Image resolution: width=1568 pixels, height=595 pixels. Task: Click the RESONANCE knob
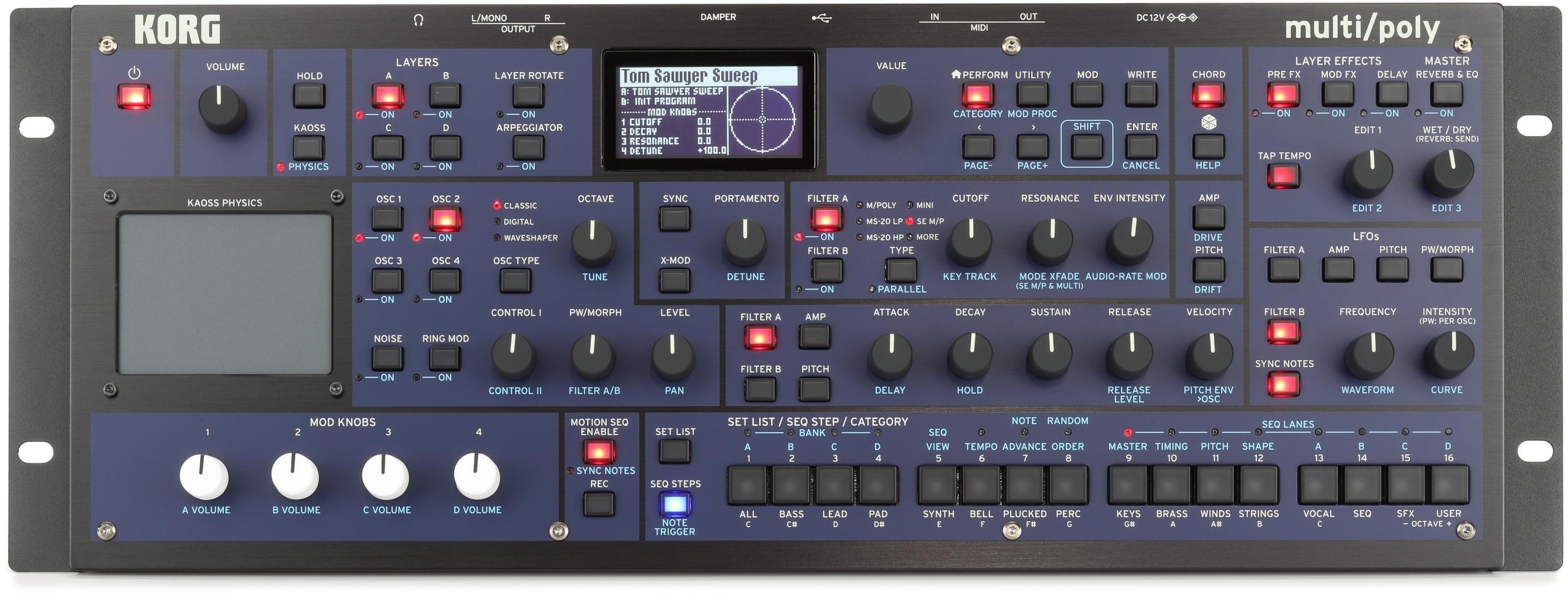point(1050,241)
